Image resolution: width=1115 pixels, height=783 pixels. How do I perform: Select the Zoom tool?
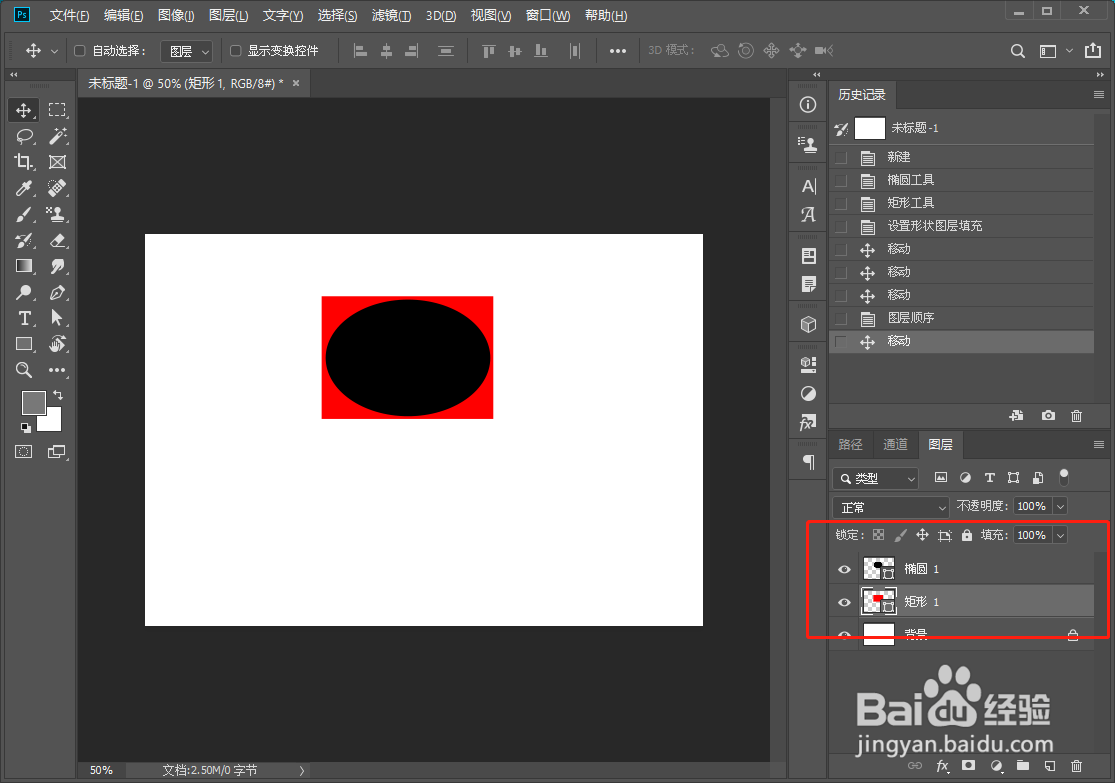(23, 370)
